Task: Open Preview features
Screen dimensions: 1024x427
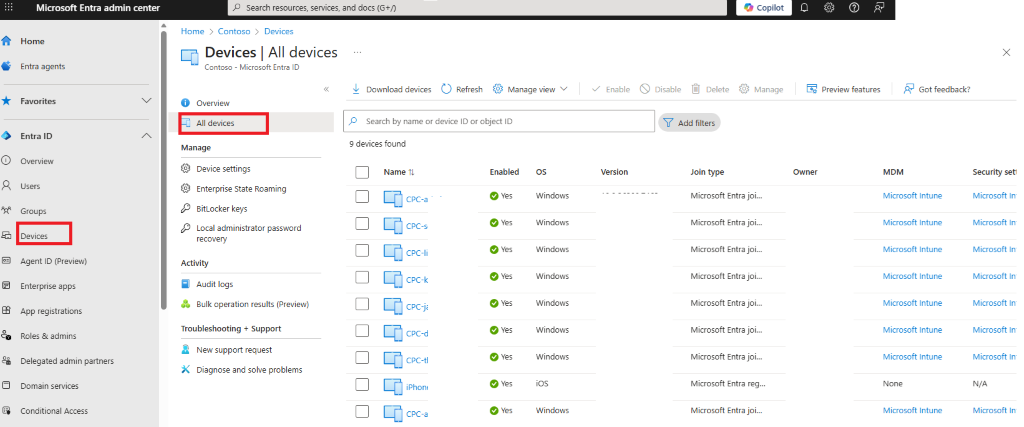Action: point(843,89)
